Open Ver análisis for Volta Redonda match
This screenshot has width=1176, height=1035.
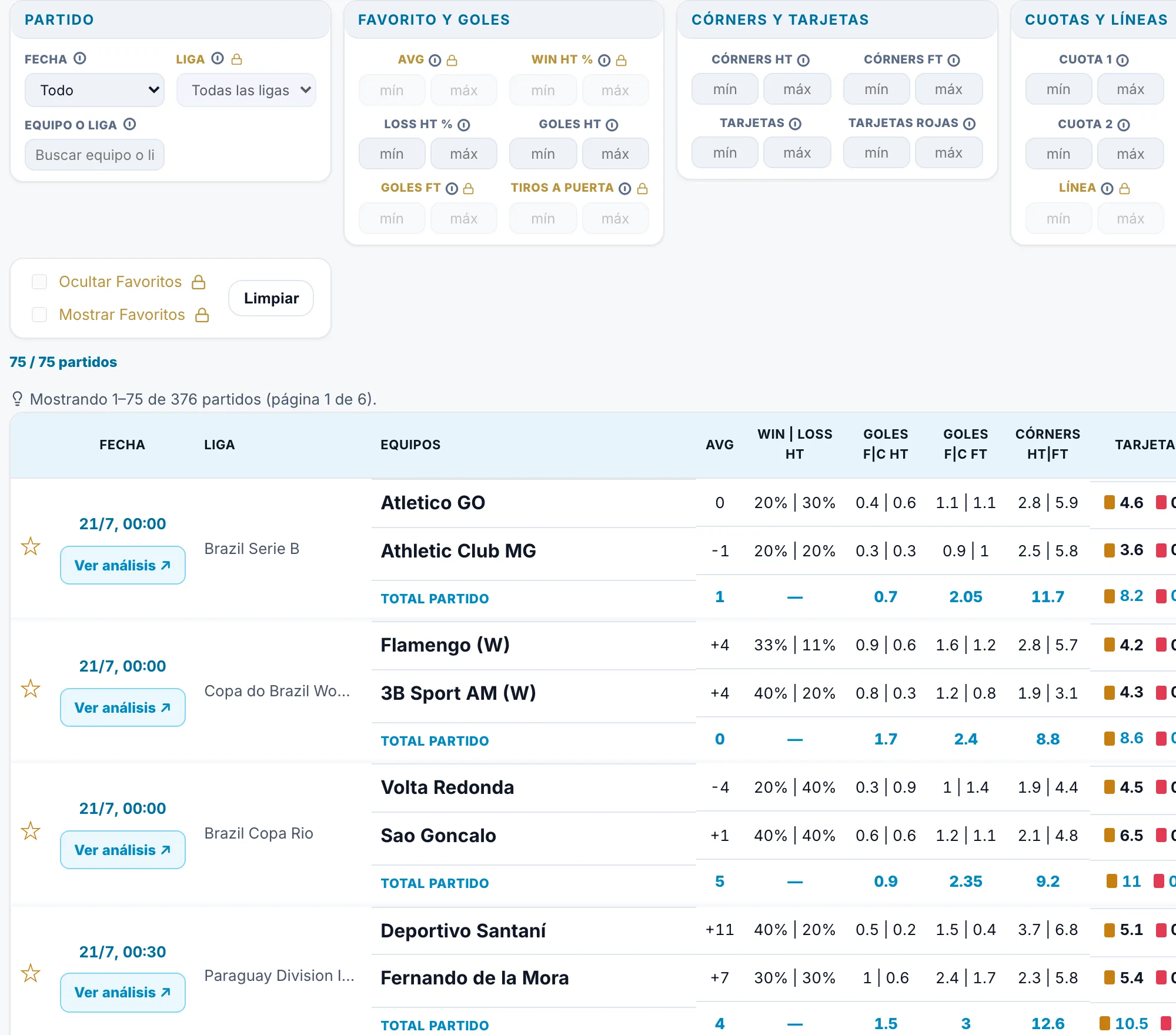pos(123,850)
